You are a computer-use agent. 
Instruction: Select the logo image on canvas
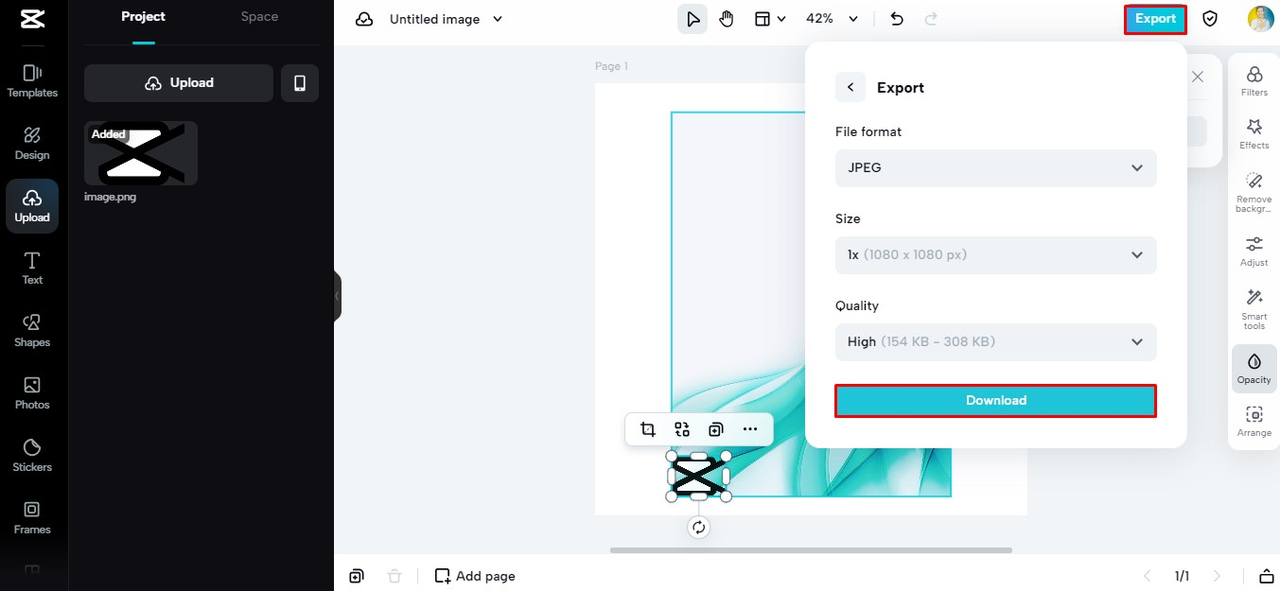click(x=699, y=476)
